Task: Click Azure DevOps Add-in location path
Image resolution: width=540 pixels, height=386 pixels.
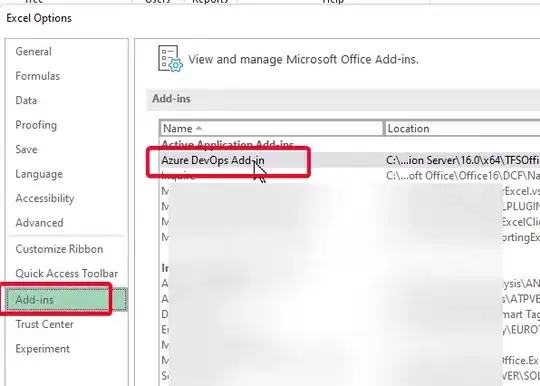Action: click(x=463, y=160)
